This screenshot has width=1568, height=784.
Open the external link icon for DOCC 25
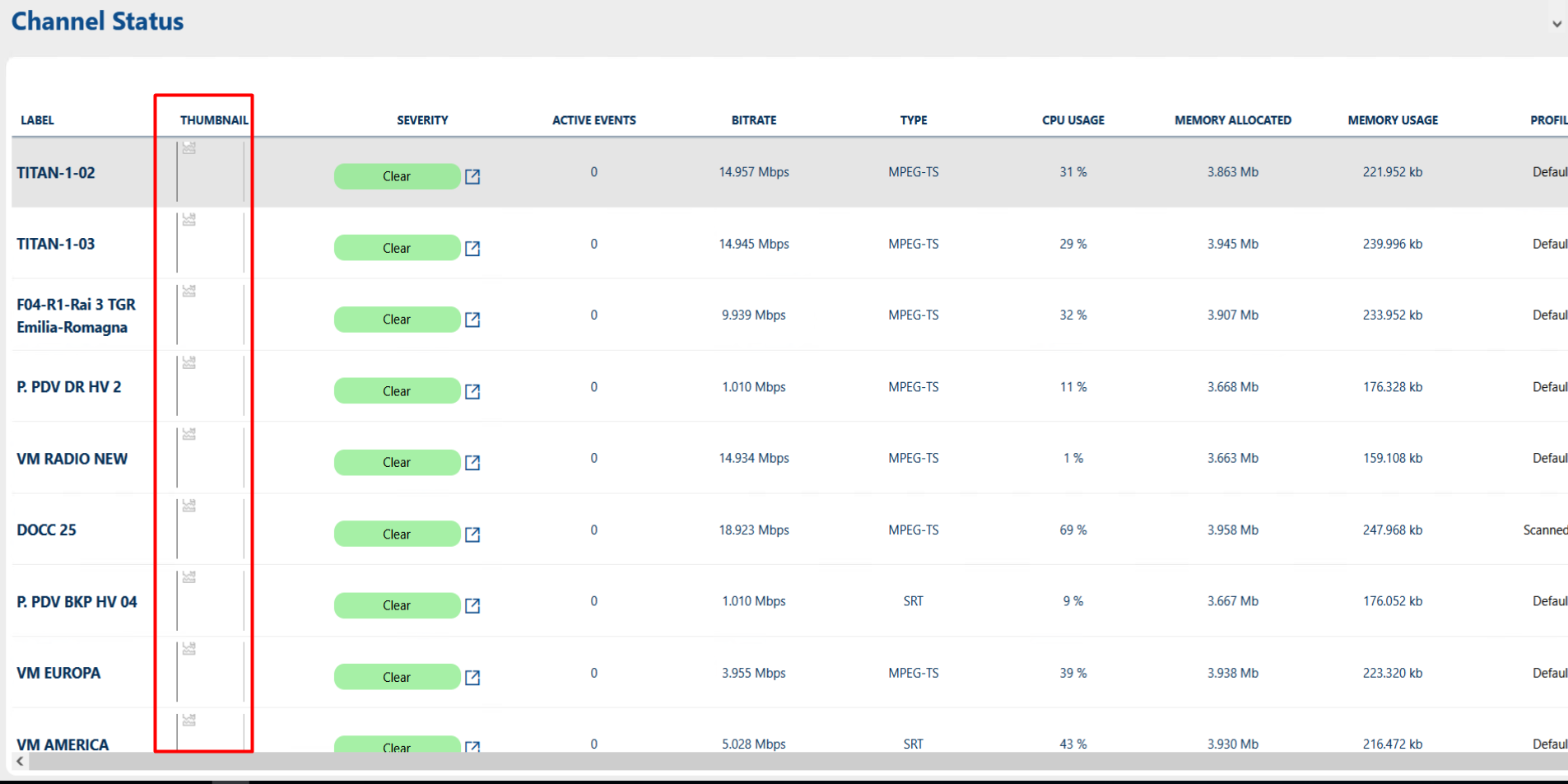click(x=472, y=534)
